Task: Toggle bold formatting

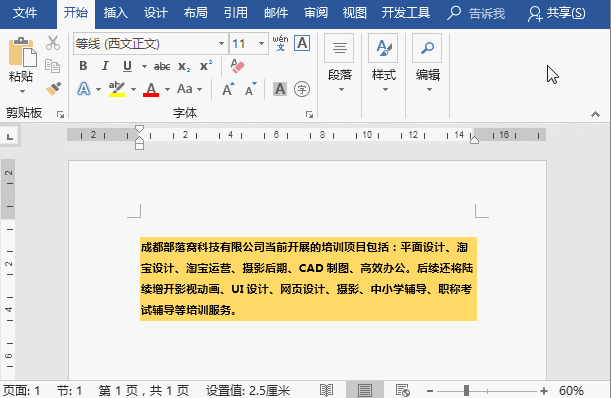Action: point(83,66)
